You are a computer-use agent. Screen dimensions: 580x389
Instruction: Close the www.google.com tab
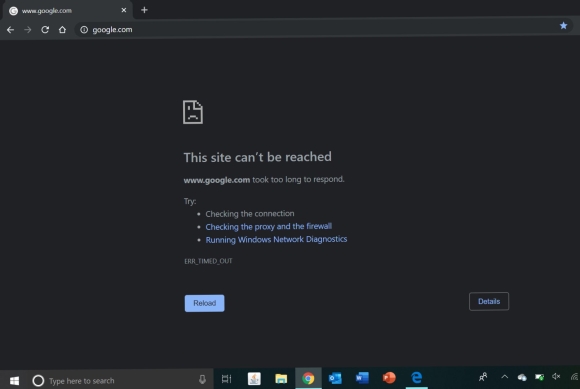click(124, 10)
